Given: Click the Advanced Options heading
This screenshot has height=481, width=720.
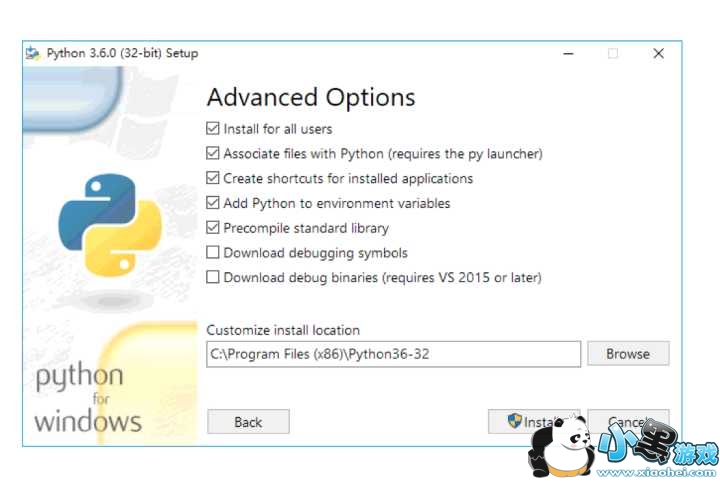Looking at the screenshot, I should (311, 97).
